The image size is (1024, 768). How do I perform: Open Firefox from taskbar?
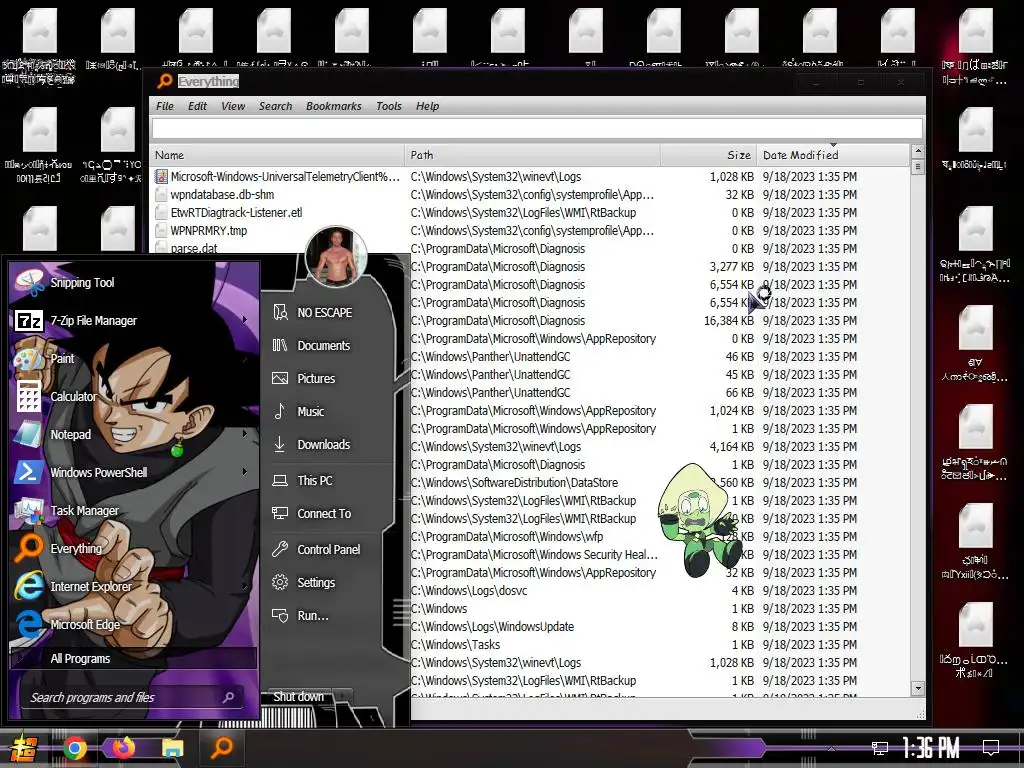pos(123,748)
